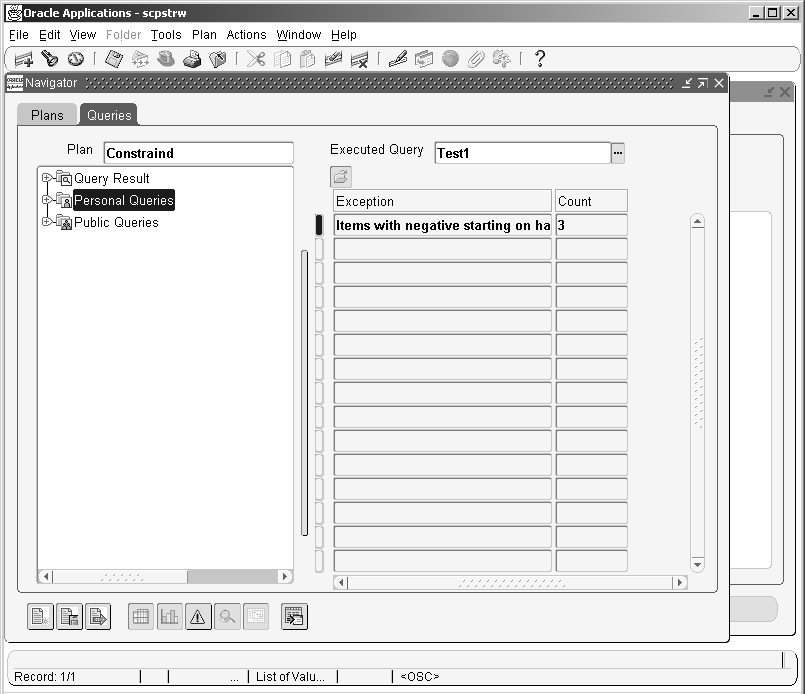The image size is (805, 694).
Task: Select the Queries tab
Action: (x=109, y=115)
